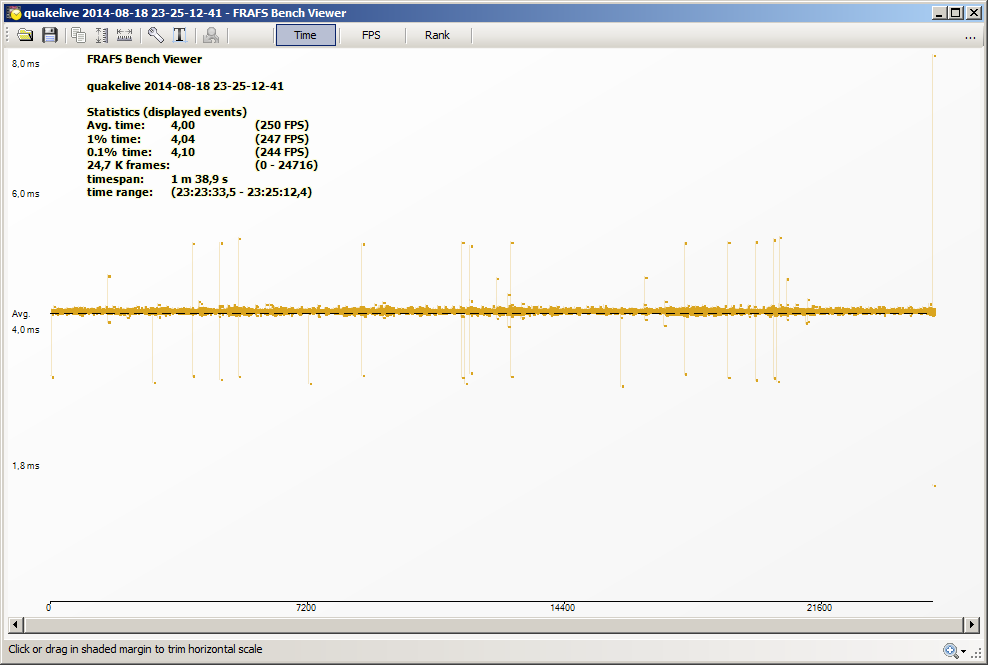
Task: Switch to Rank view mode
Action: 437,35
